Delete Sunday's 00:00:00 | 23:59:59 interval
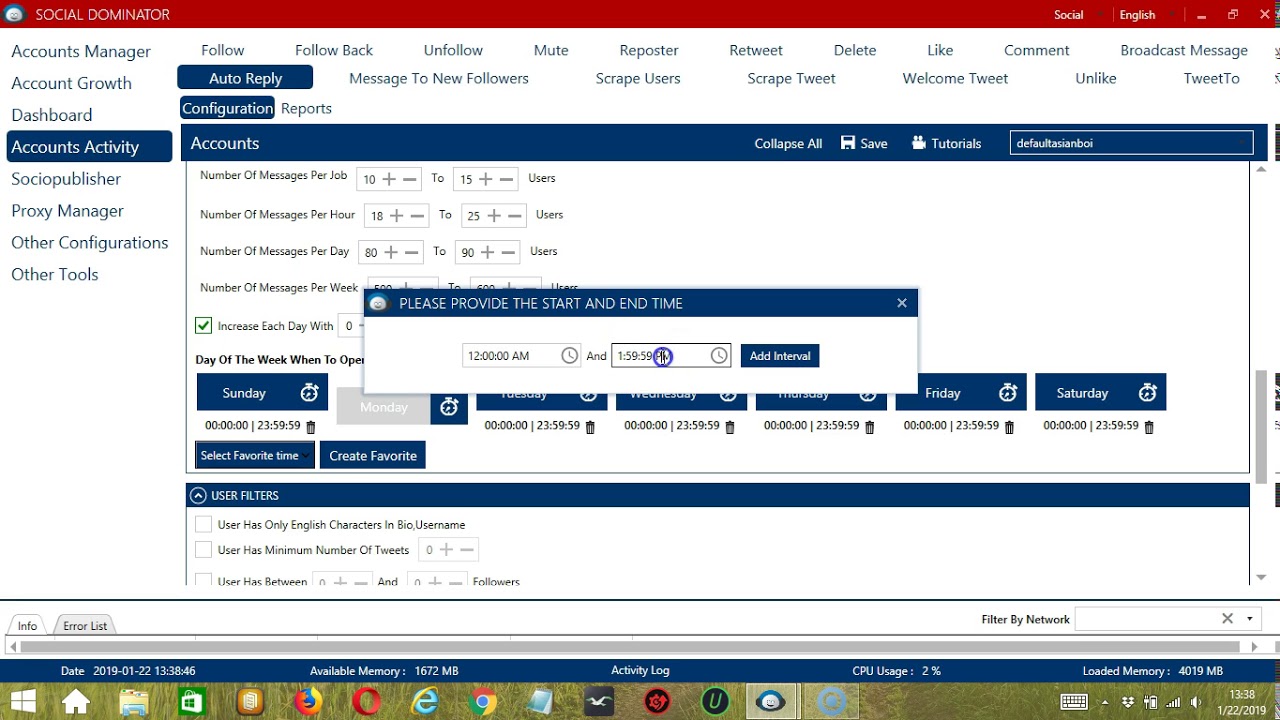 [x=310, y=427]
